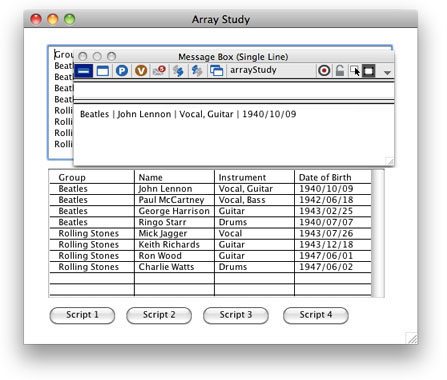This screenshot has height=380, width=447.
Task: Zoom Array Study window with green button
Action: click(x=69, y=19)
